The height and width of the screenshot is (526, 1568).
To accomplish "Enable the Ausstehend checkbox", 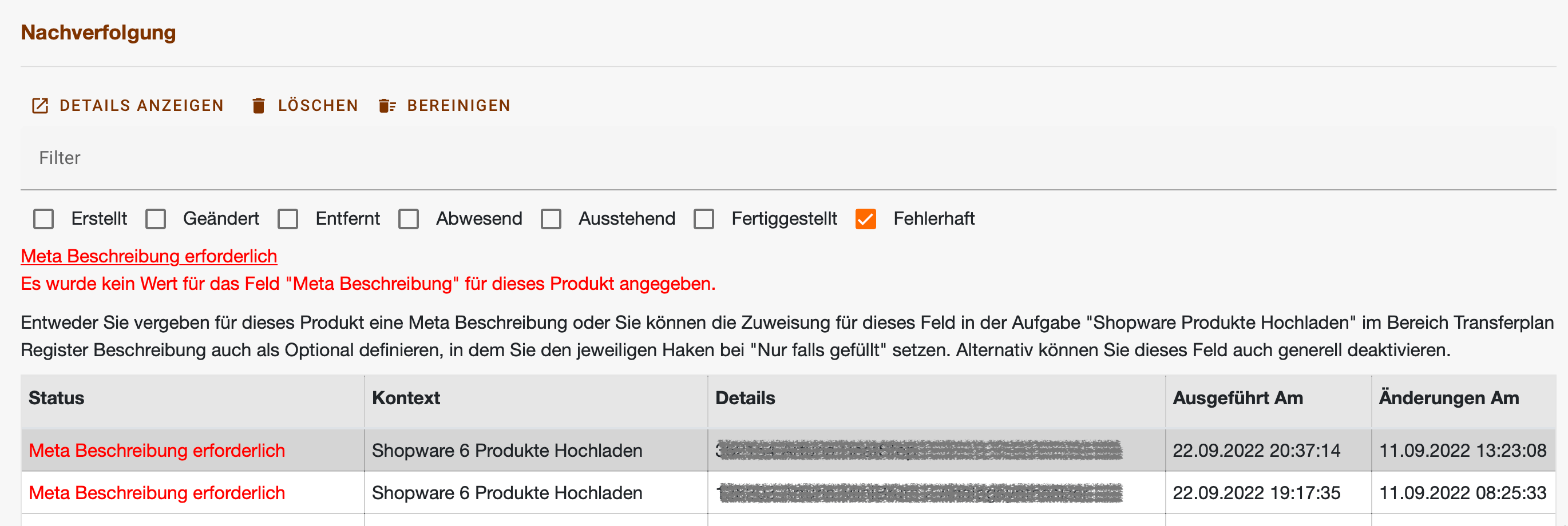I will [551, 219].
